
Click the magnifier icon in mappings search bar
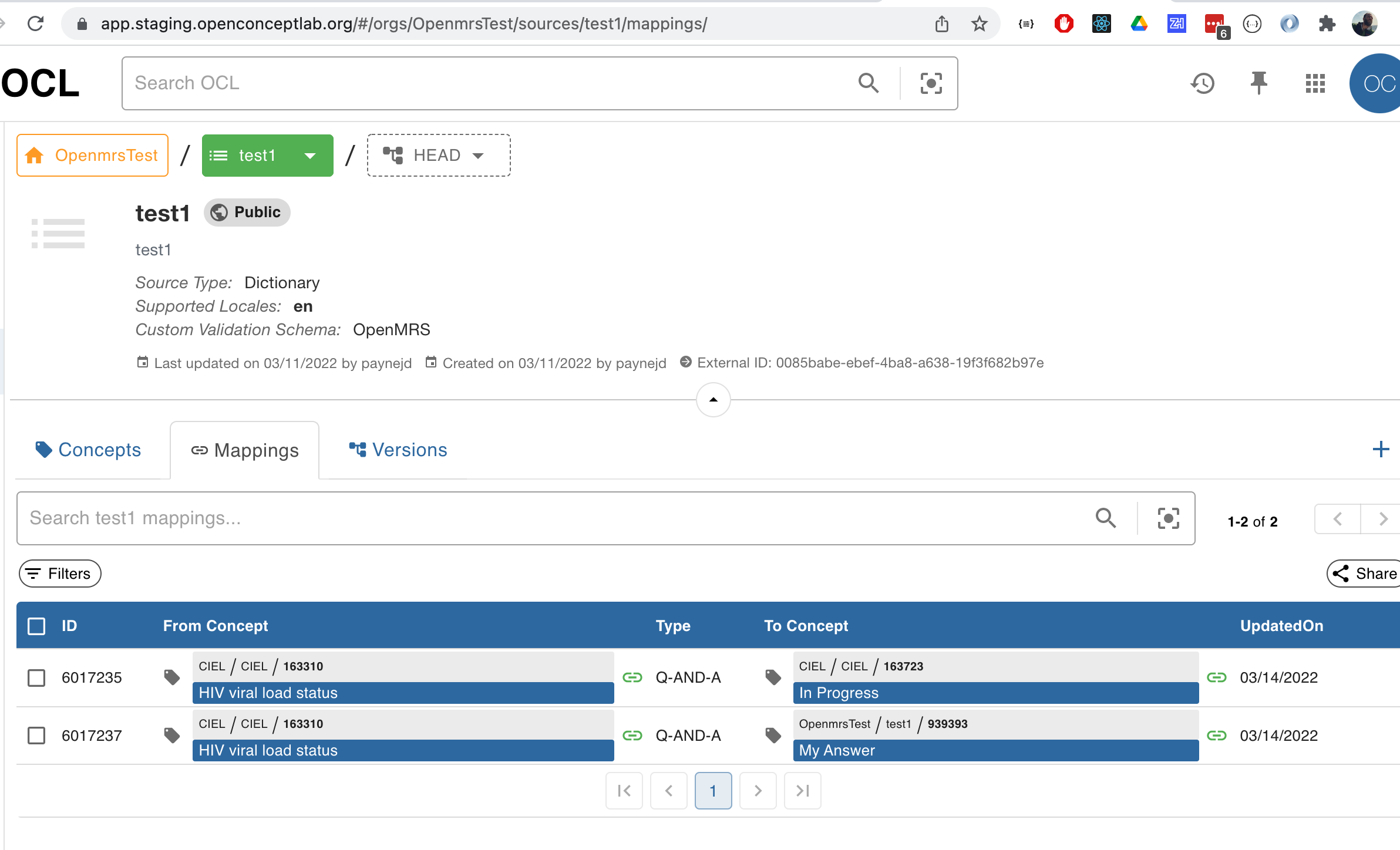click(1106, 518)
